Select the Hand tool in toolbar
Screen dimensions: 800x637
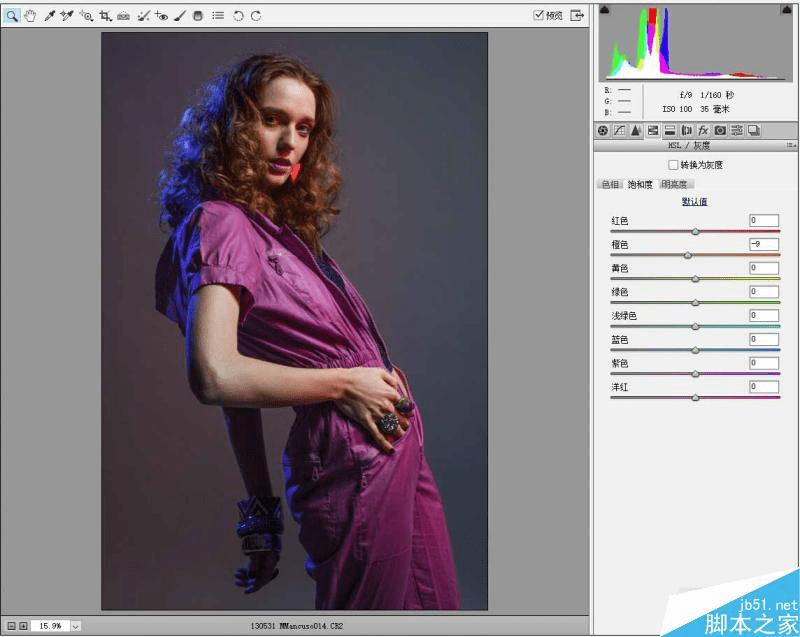(x=29, y=16)
